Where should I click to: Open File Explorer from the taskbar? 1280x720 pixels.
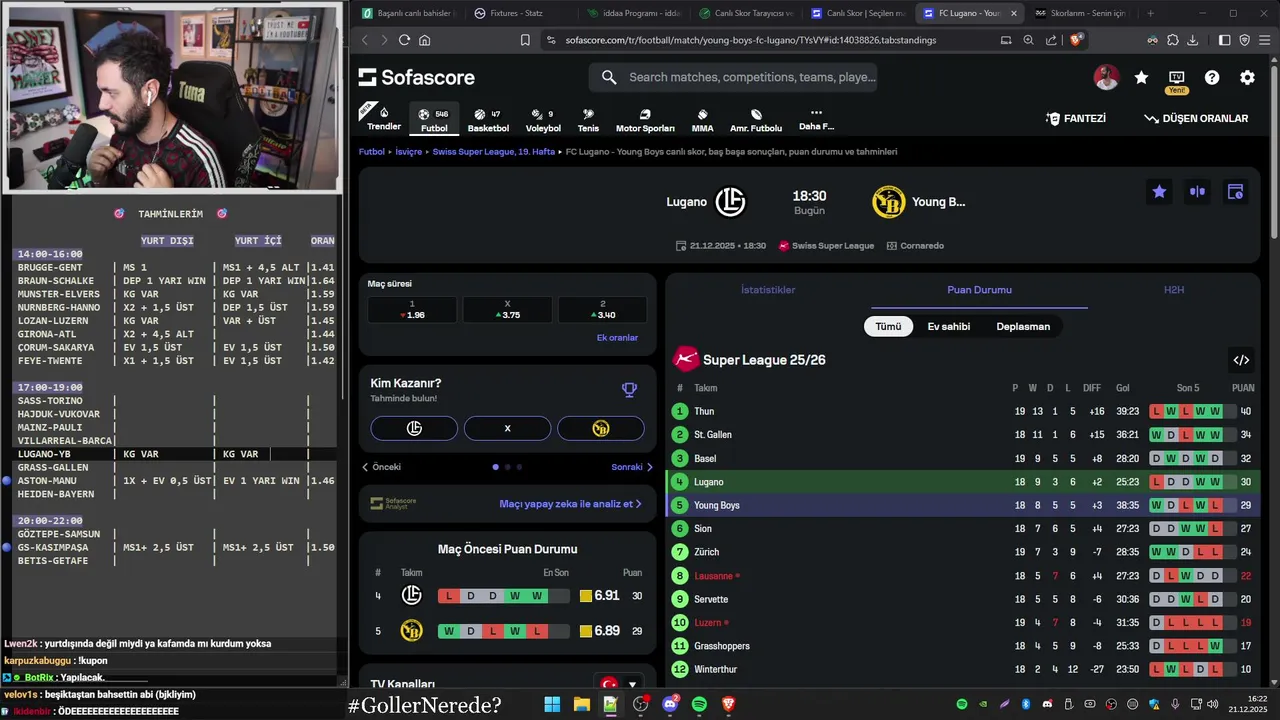pyautogui.click(x=581, y=705)
